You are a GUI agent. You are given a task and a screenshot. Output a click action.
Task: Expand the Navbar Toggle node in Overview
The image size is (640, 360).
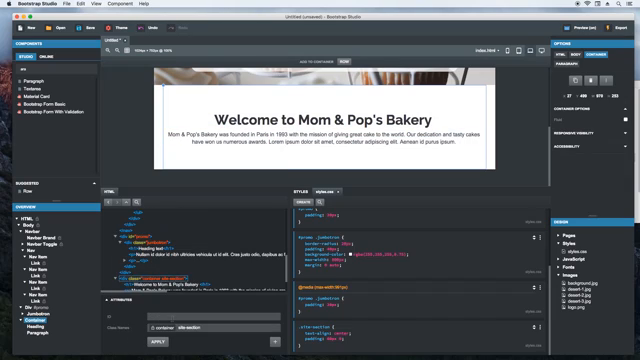[22, 244]
